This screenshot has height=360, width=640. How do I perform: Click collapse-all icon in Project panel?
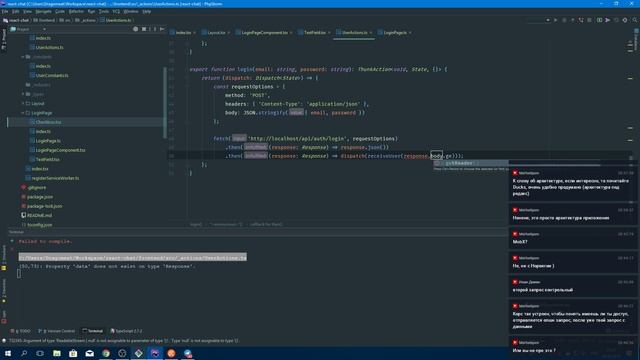144,29
